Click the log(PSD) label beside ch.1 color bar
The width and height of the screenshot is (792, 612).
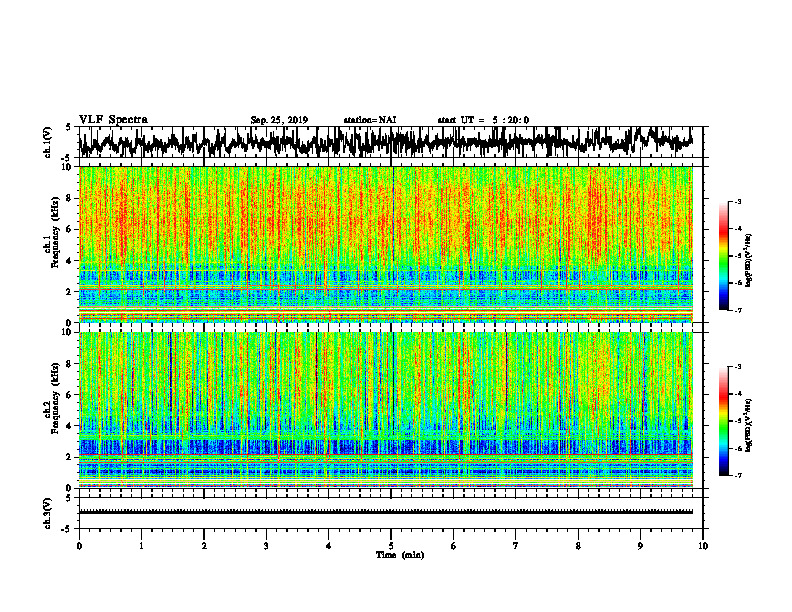tap(749, 260)
